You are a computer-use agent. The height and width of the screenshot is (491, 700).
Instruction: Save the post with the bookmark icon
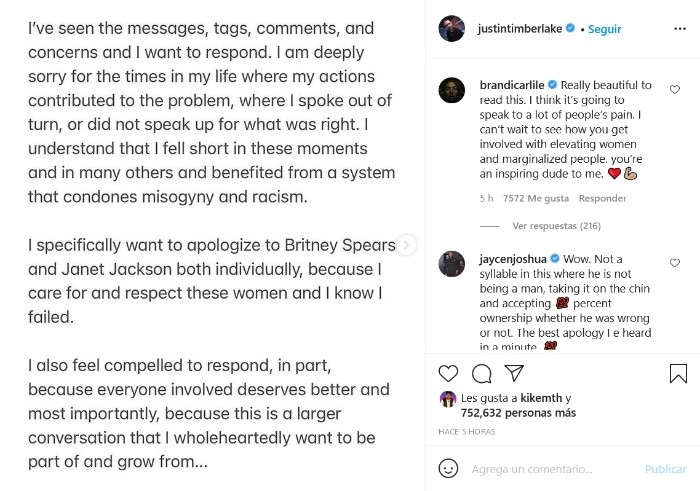pos(678,374)
